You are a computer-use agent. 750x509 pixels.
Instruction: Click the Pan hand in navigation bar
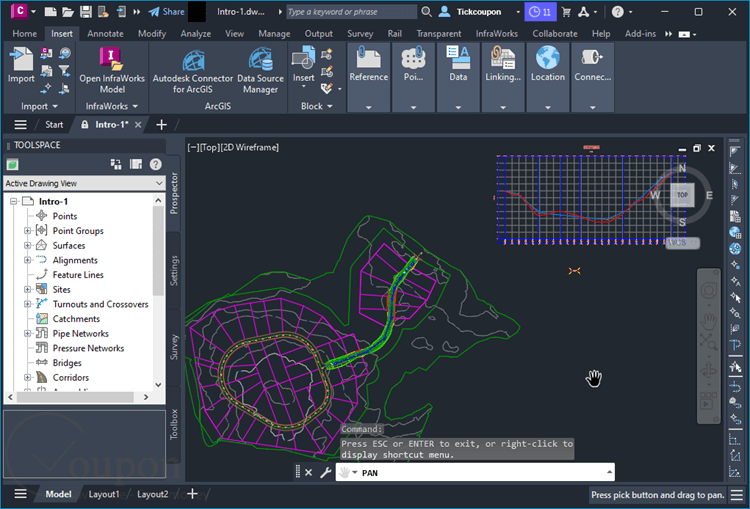(708, 321)
